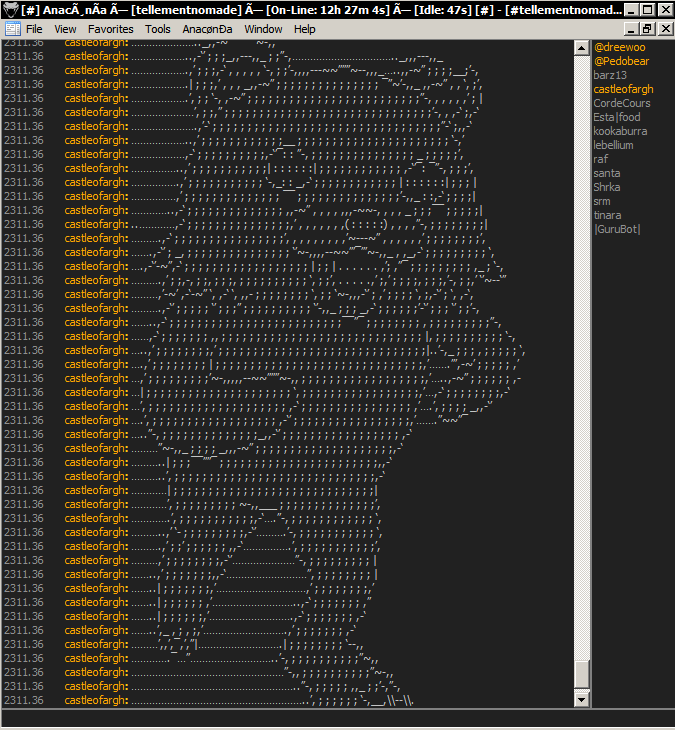Open the View menu
Viewport: 675px width, 730px height.
pyautogui.click(x=65, y=29)
